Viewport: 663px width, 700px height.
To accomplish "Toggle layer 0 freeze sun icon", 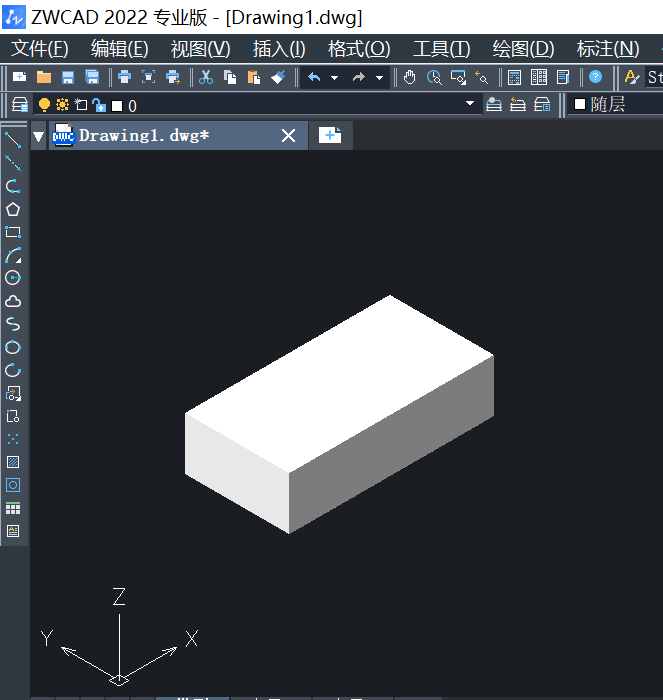I will click(x=63, y=105).
